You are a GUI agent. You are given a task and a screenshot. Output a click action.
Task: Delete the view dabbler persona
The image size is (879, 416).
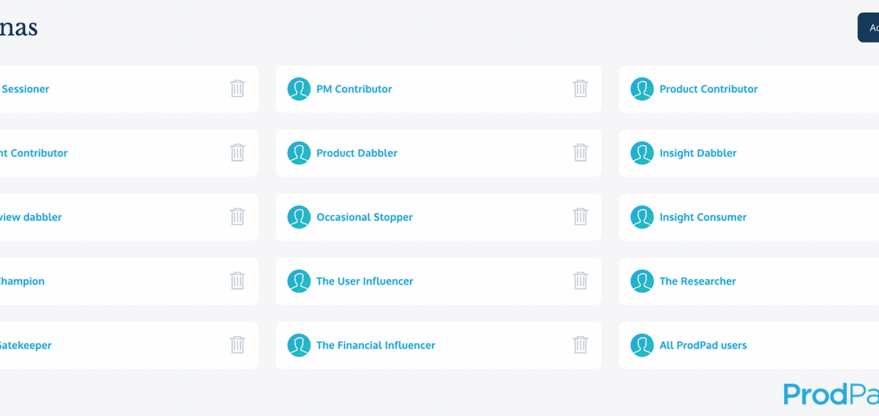click(237, 217)
